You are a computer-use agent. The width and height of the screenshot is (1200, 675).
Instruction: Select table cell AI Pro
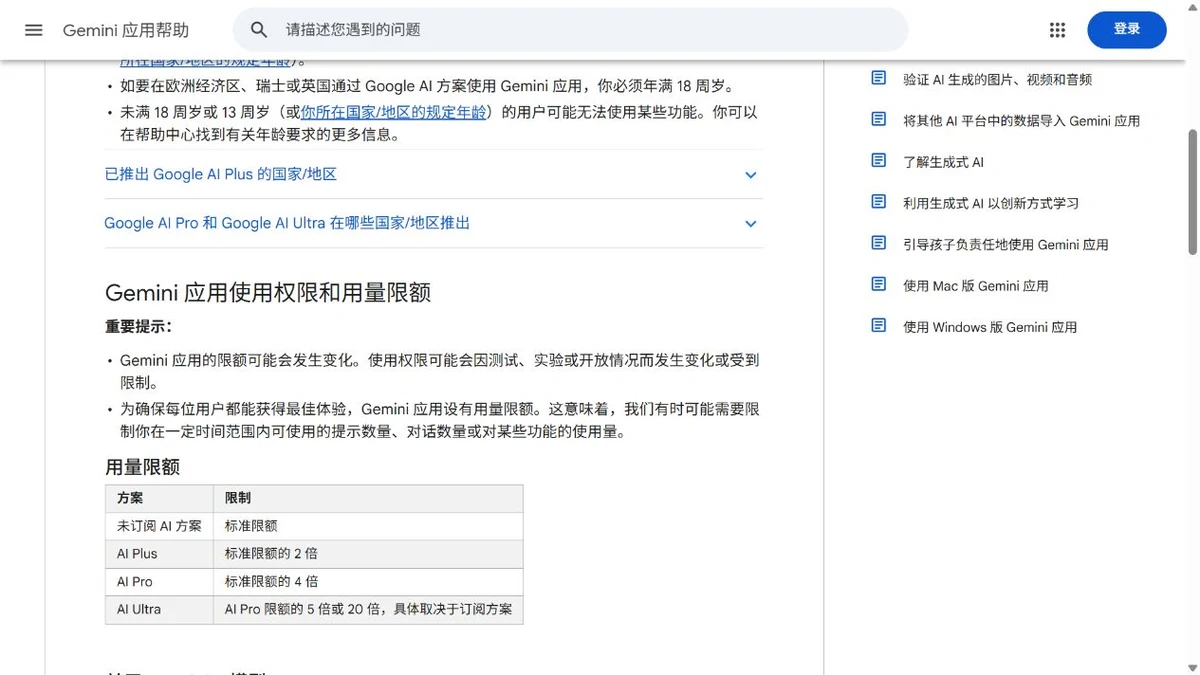159,582
